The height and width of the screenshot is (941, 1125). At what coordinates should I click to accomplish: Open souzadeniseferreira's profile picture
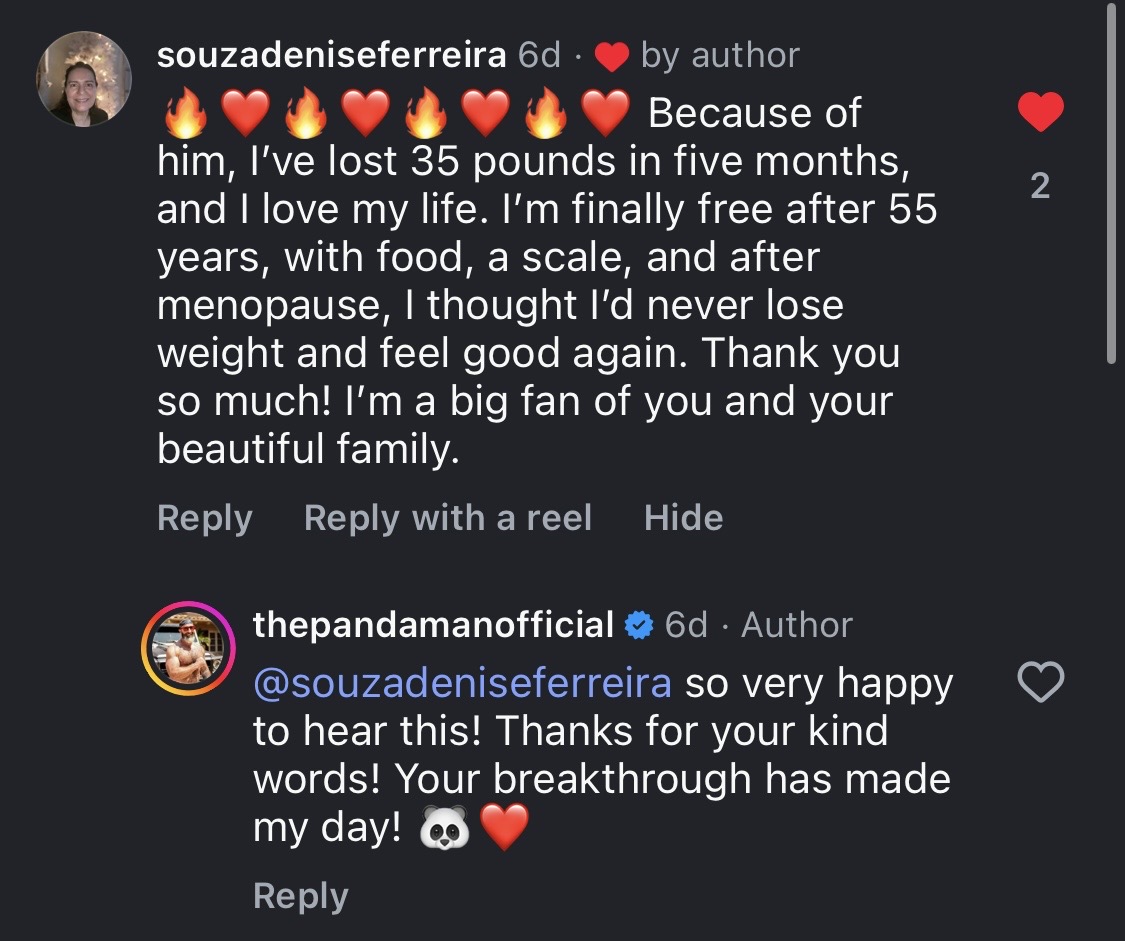[x=85, y=79]
